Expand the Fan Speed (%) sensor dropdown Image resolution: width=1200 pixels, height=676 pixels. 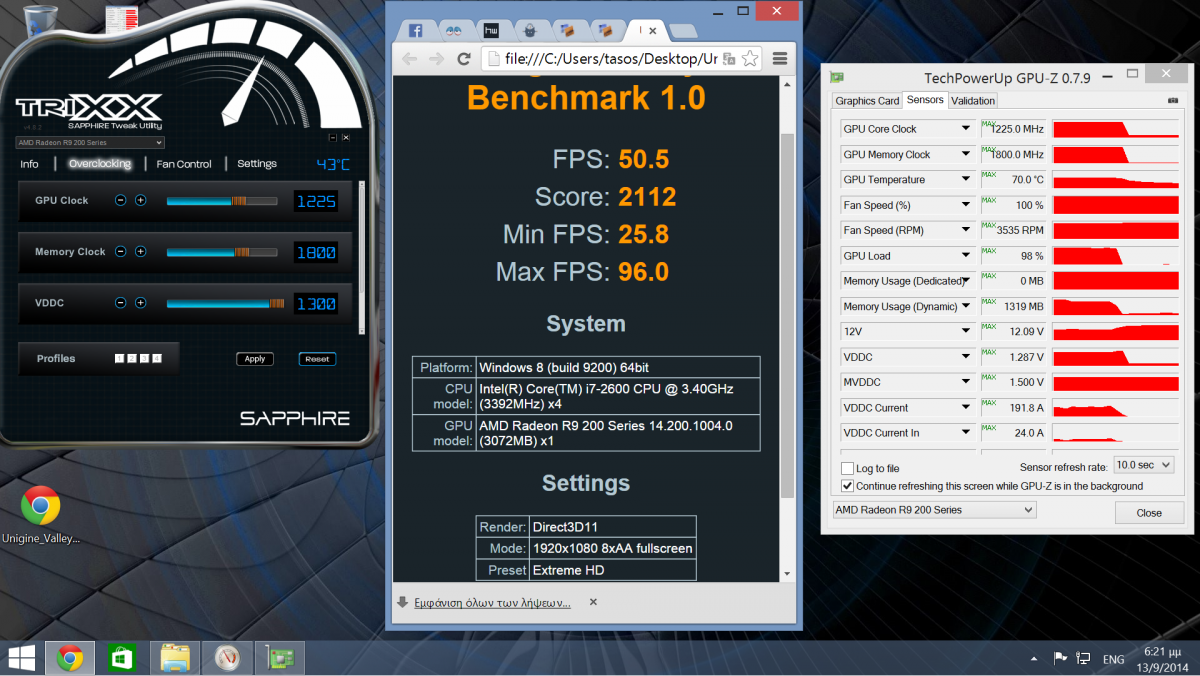click(x=965, y=205)
